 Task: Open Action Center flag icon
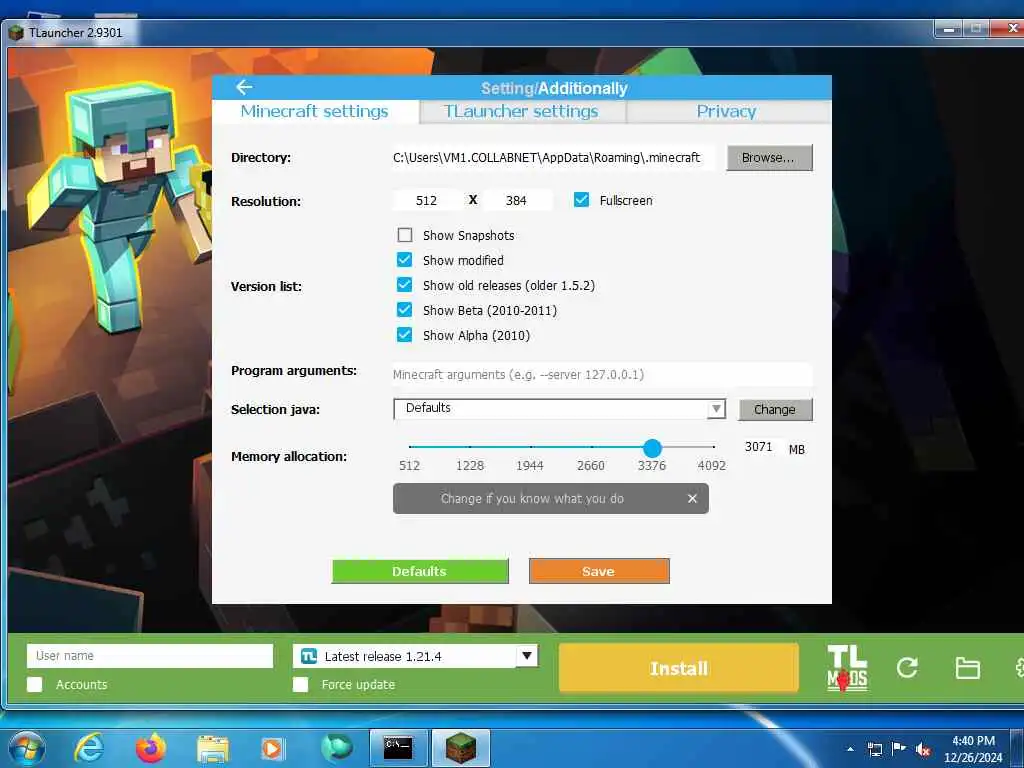pos(899,748)
